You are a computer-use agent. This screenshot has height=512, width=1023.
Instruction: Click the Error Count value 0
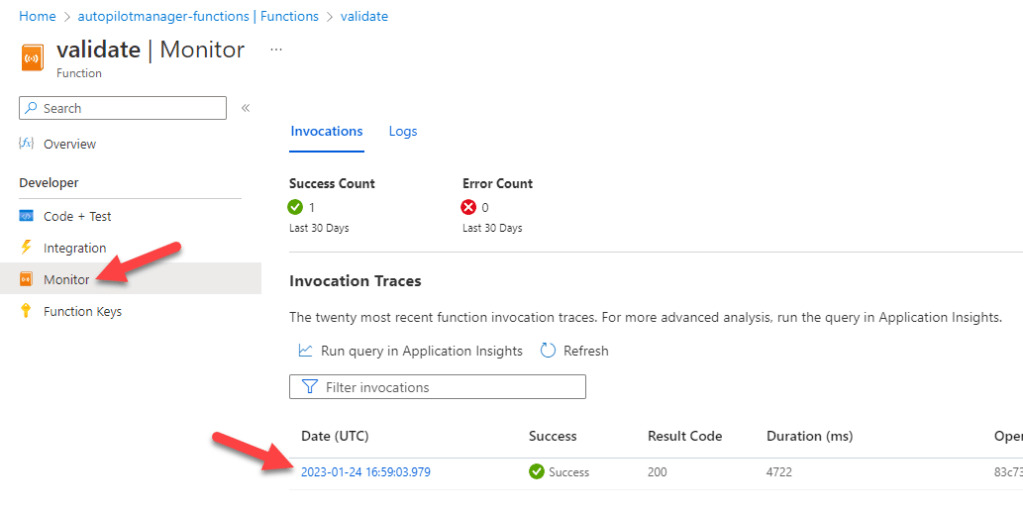click(x=485, y=207)
